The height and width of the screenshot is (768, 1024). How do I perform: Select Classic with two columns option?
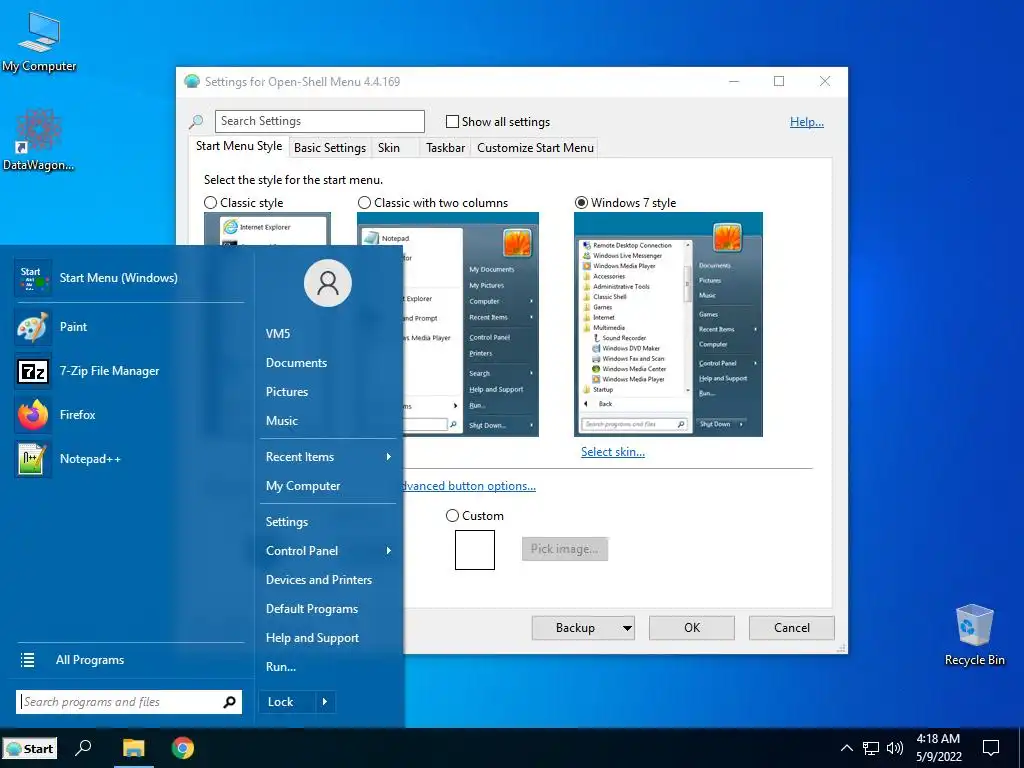coord(364,203)
